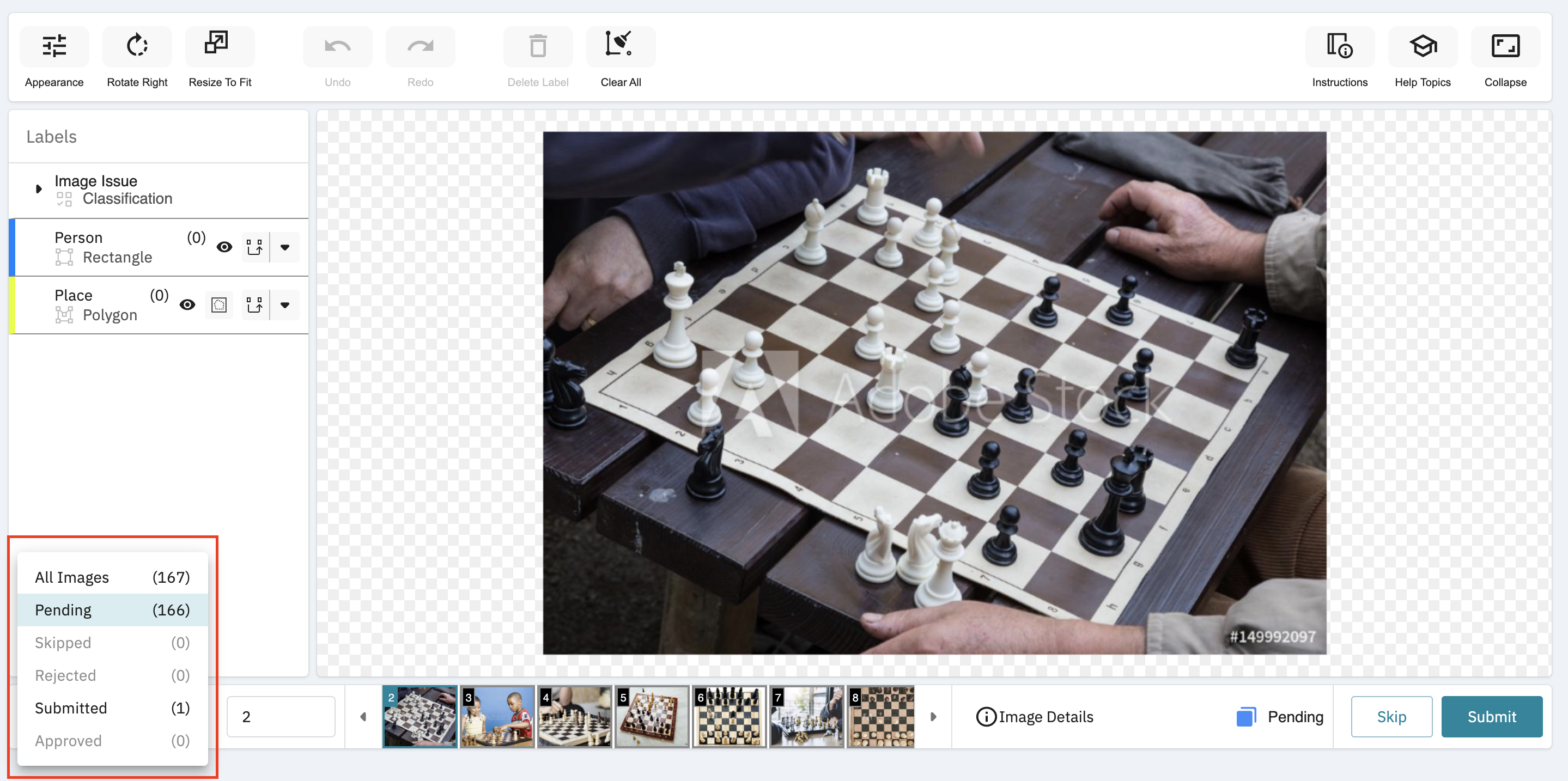Click the Redo arrow icon

[x=420, y=47]
